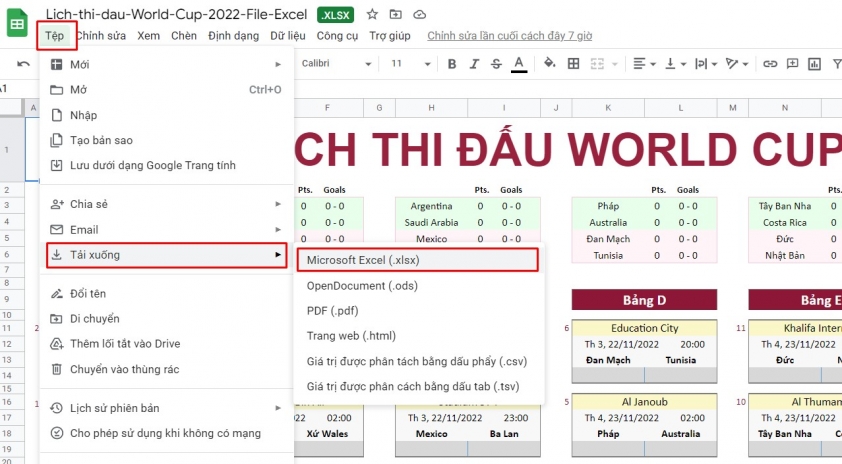Image resolution: width=842 pixels, height=464 pixels.
Task: Expand vertical align dropdown arrow
Action: click(684, 64)
